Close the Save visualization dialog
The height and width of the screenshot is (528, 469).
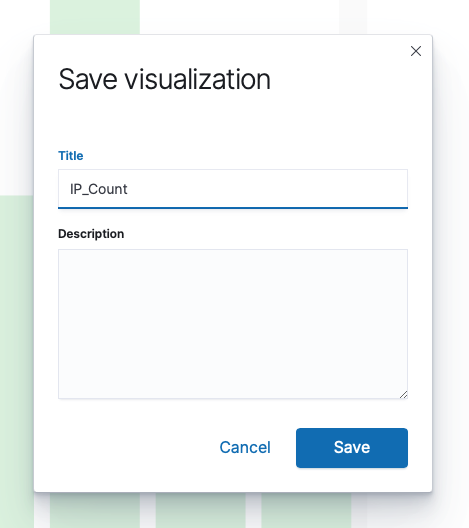tap(416, 51)
